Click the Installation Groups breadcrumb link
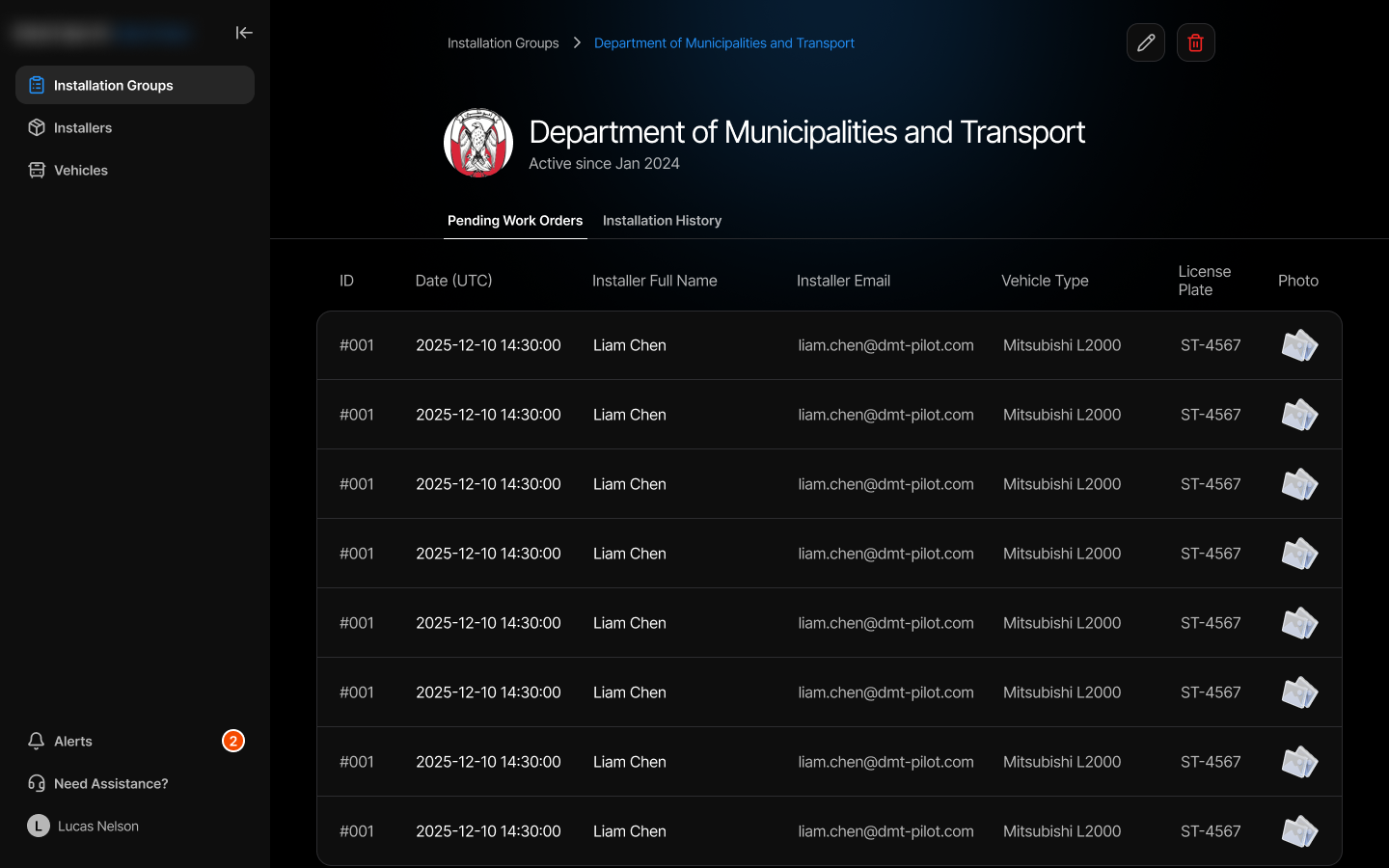This screenshot has width=1389, height=868. [x=503, y=43]
